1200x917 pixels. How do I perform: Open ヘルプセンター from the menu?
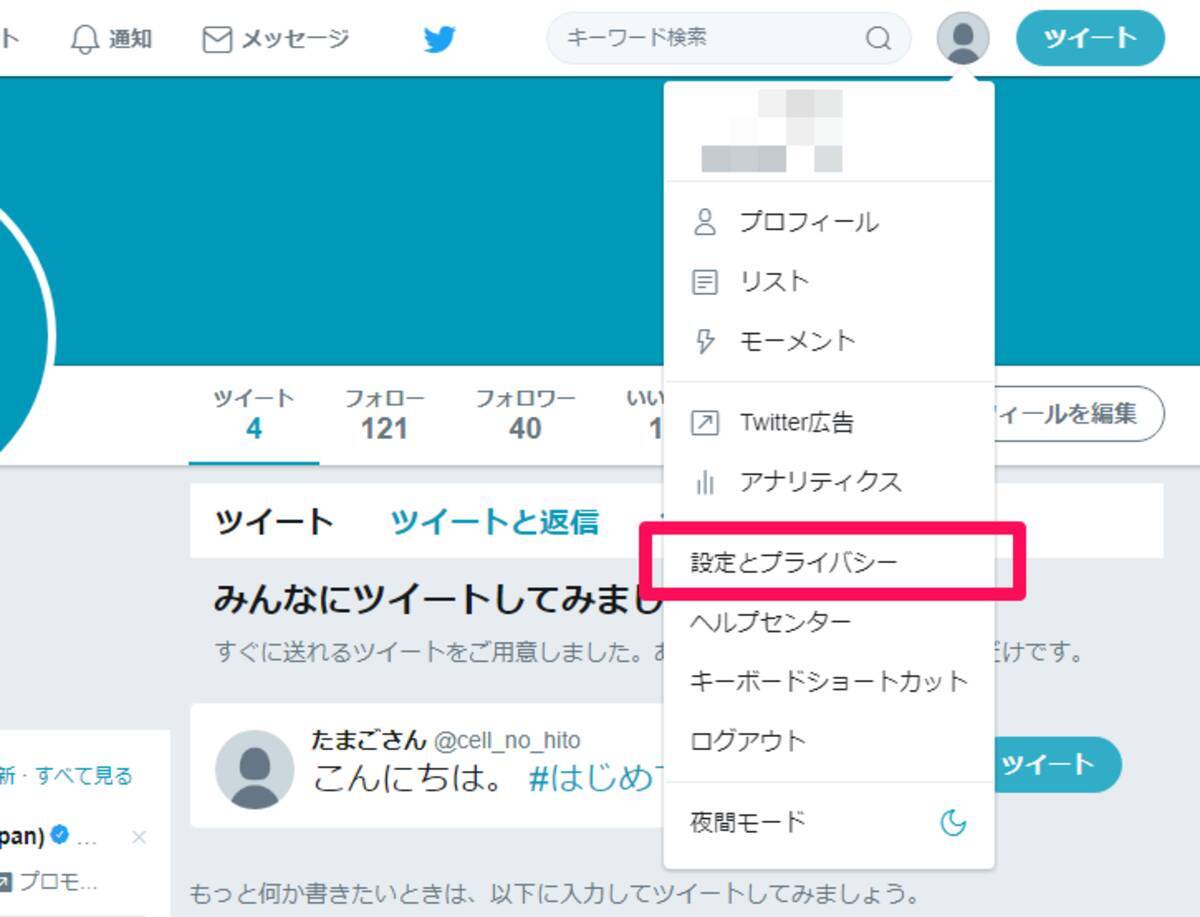770,623
